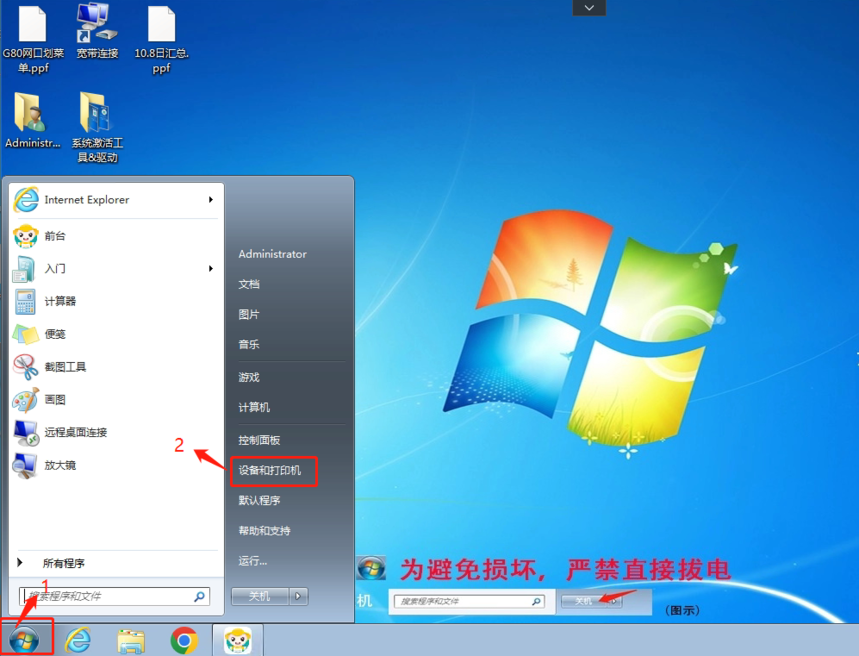
Task: Open Internet Explorer from the taskbar
Action: [x=78, y=640]
